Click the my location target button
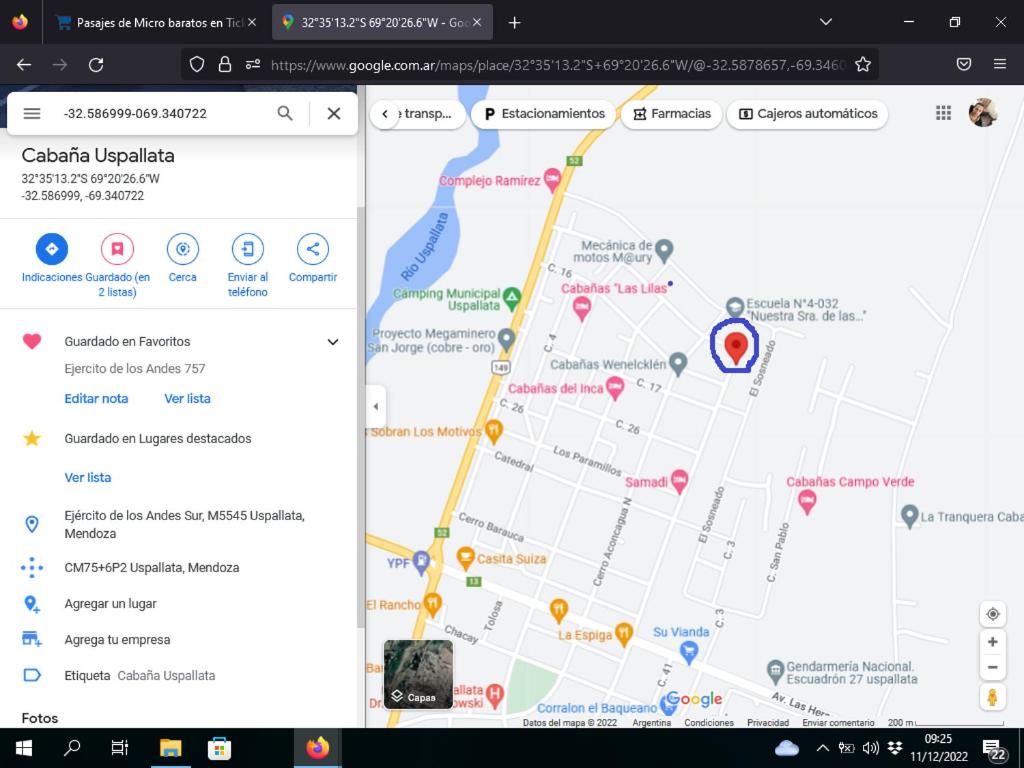This screenshot has height=768, width=1024. (x=993, y=614)
